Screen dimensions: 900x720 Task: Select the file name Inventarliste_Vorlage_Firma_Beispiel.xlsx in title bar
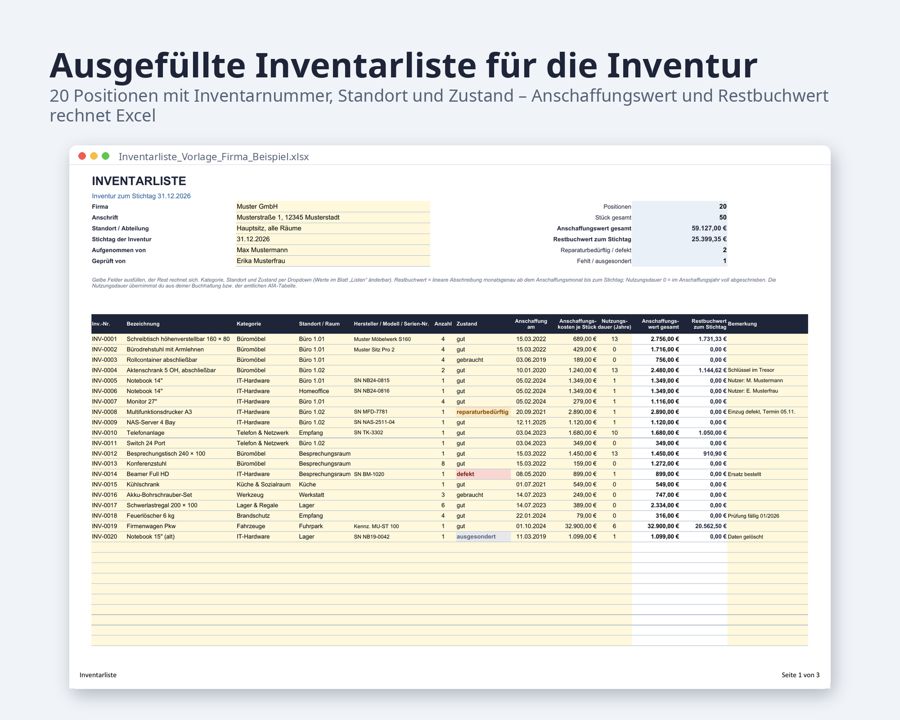coord(214,157)
